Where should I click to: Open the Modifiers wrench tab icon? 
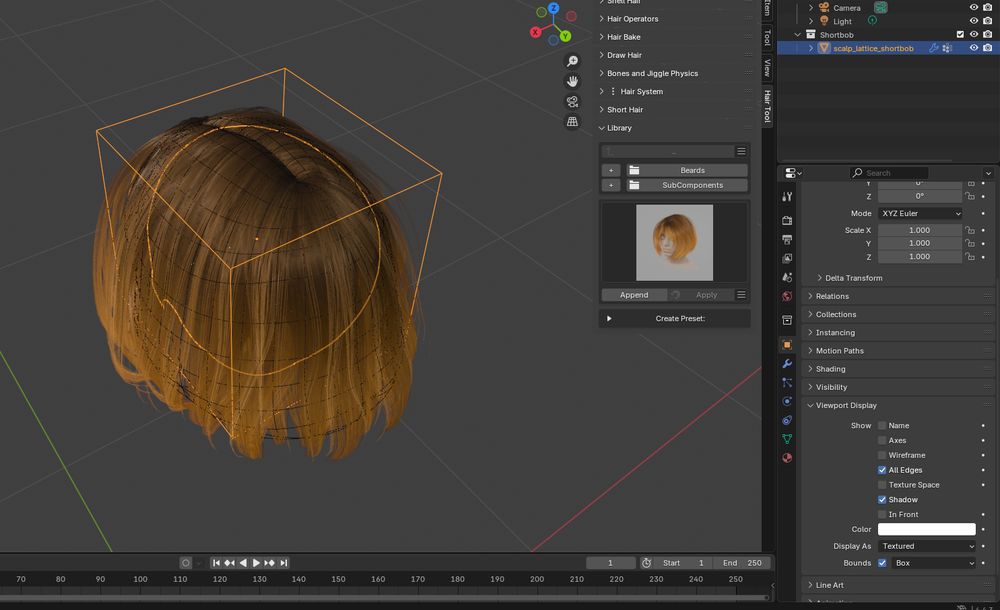pos(787,364)
